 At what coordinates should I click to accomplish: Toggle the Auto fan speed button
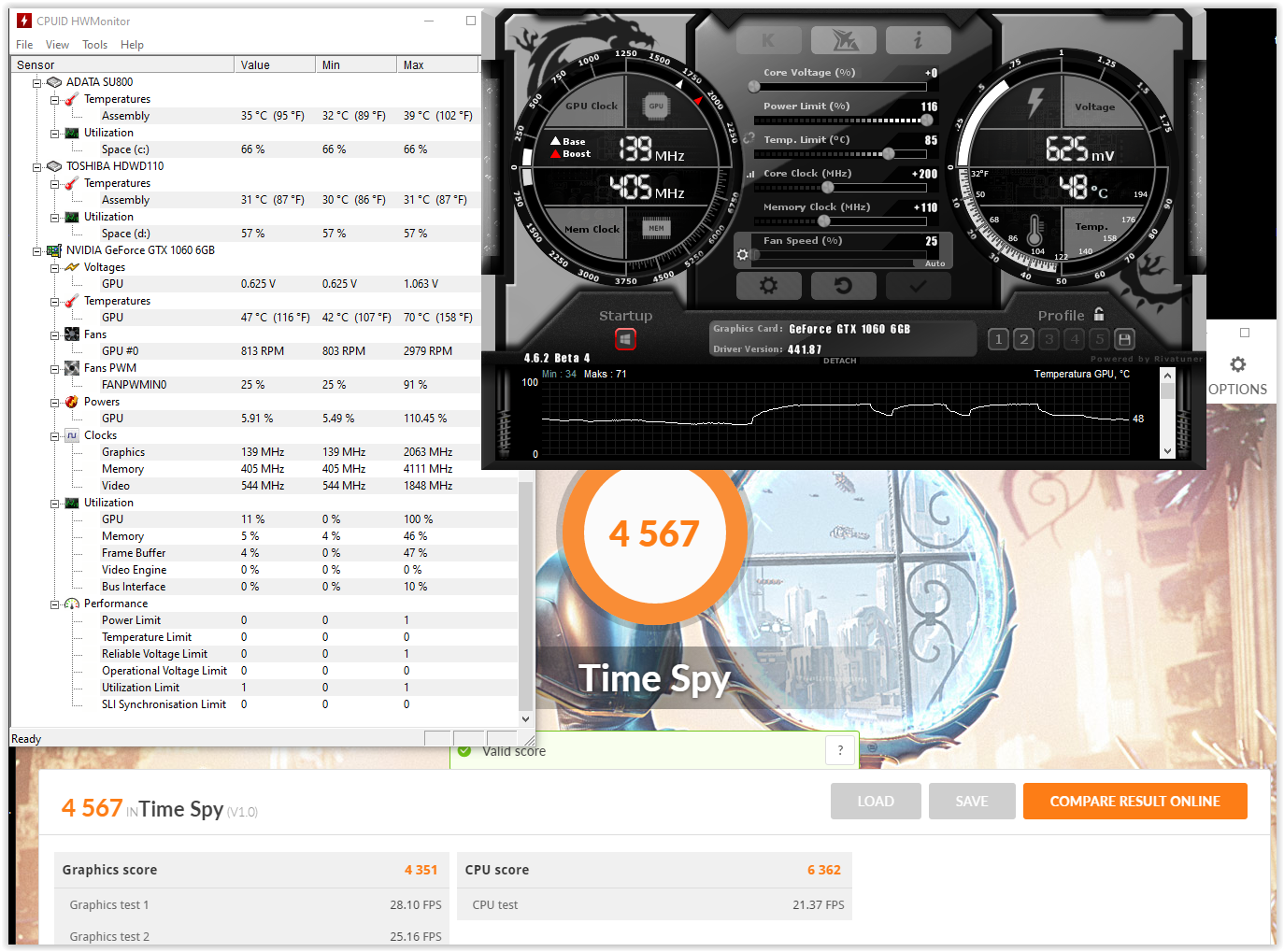[x=934, y=263]
